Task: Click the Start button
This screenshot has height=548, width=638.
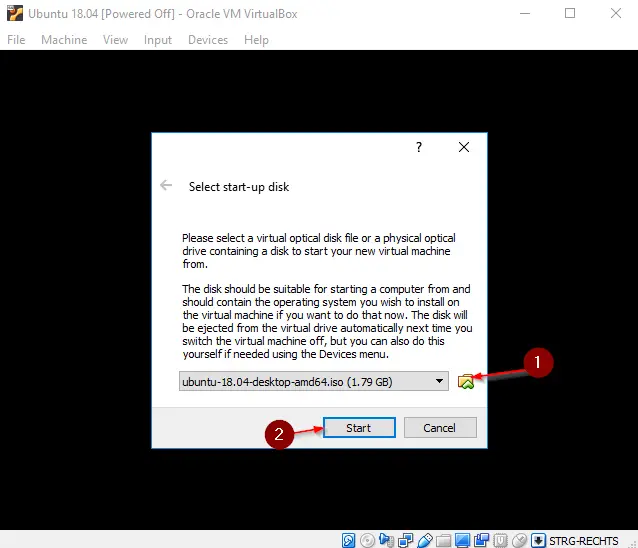Action: 359,428
